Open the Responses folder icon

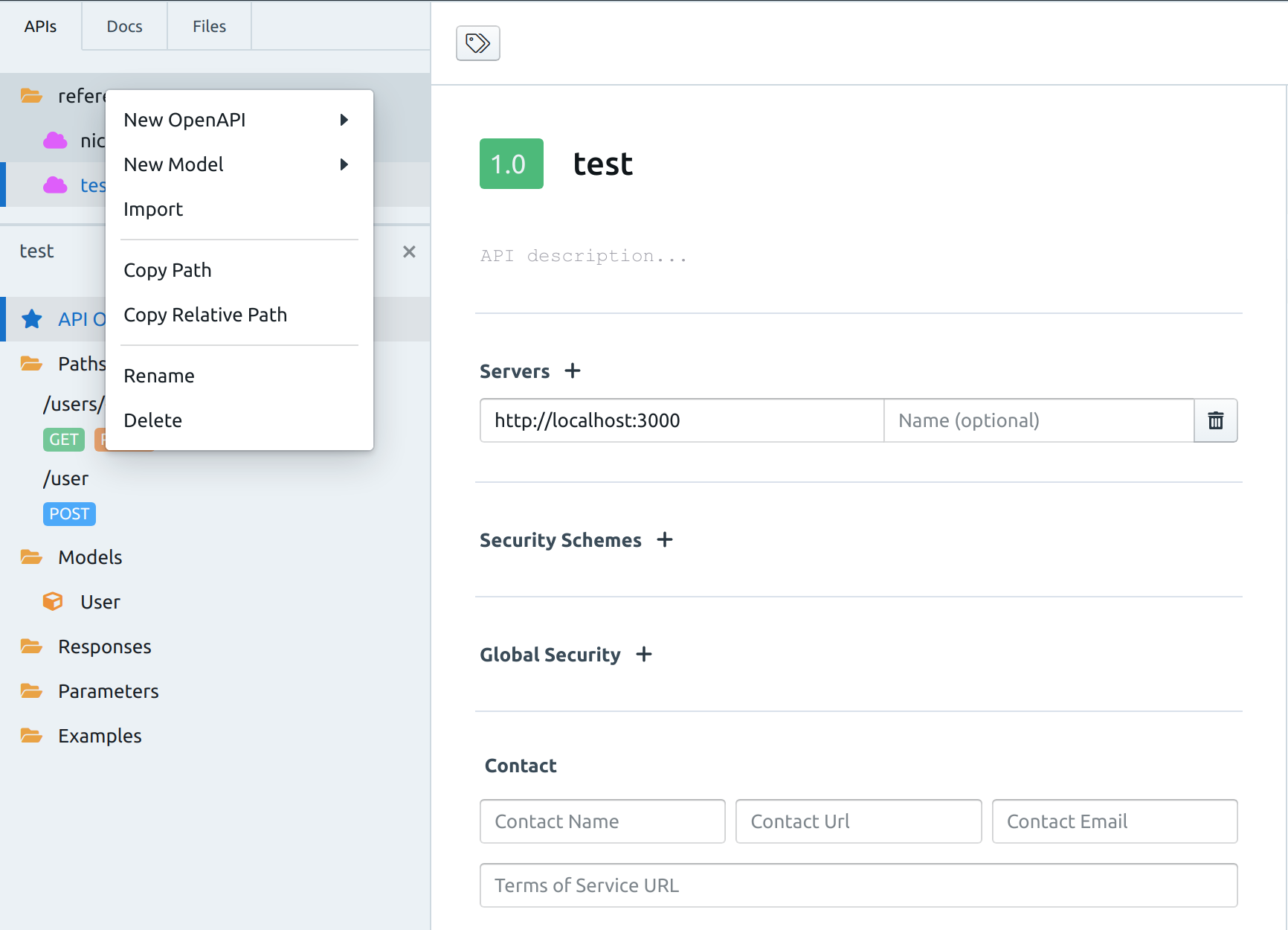[30, 646]
